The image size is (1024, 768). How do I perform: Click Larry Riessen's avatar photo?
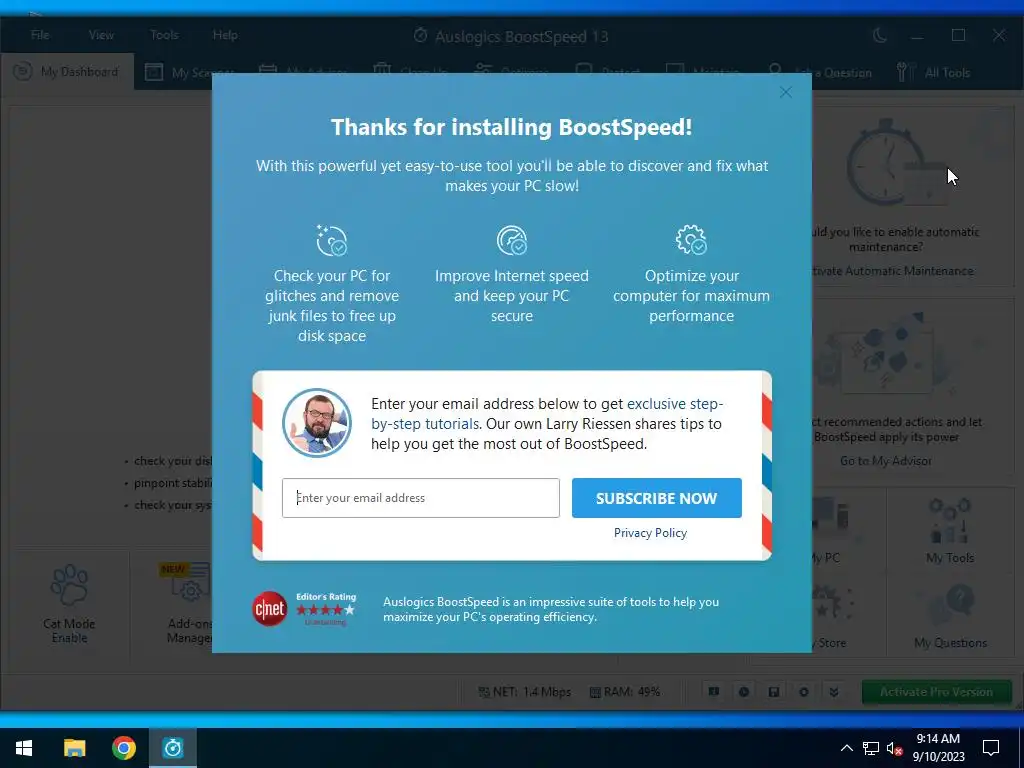[317, 423]
